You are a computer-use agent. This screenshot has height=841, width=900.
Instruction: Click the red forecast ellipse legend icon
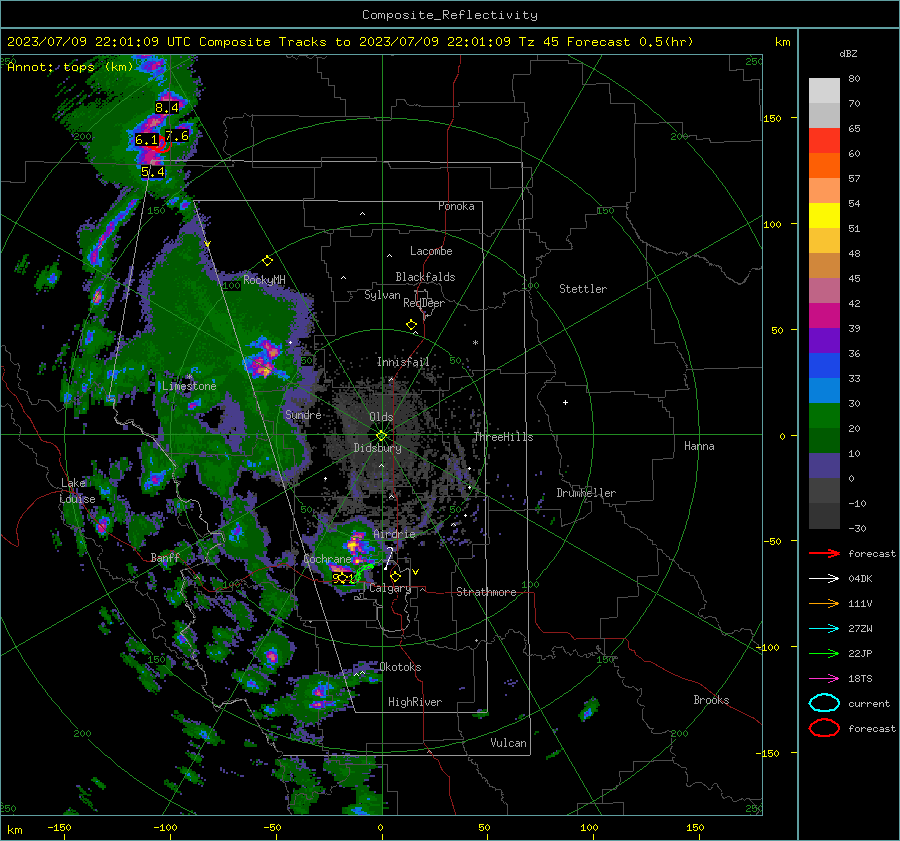pos(824,728)
